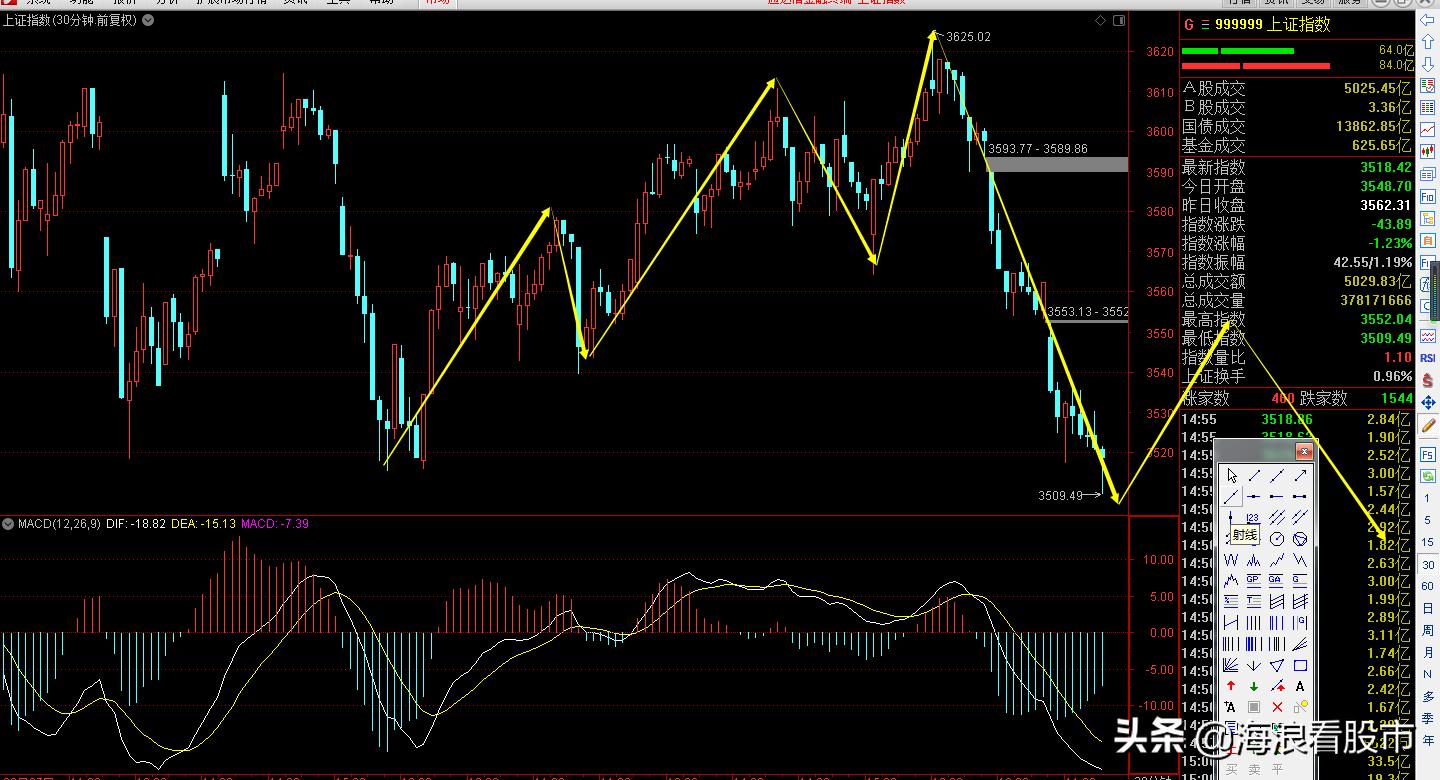Click the 跌家数 count 1544

tap(1397, 398)
